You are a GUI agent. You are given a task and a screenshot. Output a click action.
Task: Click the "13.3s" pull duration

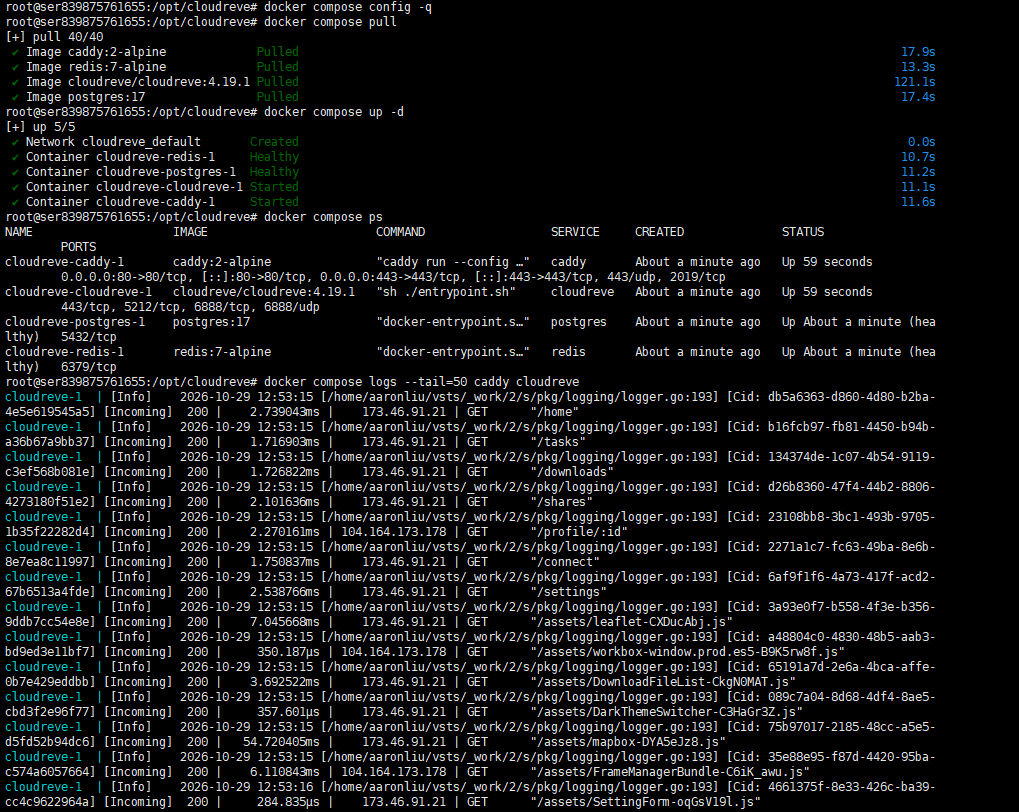pos(918,67)
